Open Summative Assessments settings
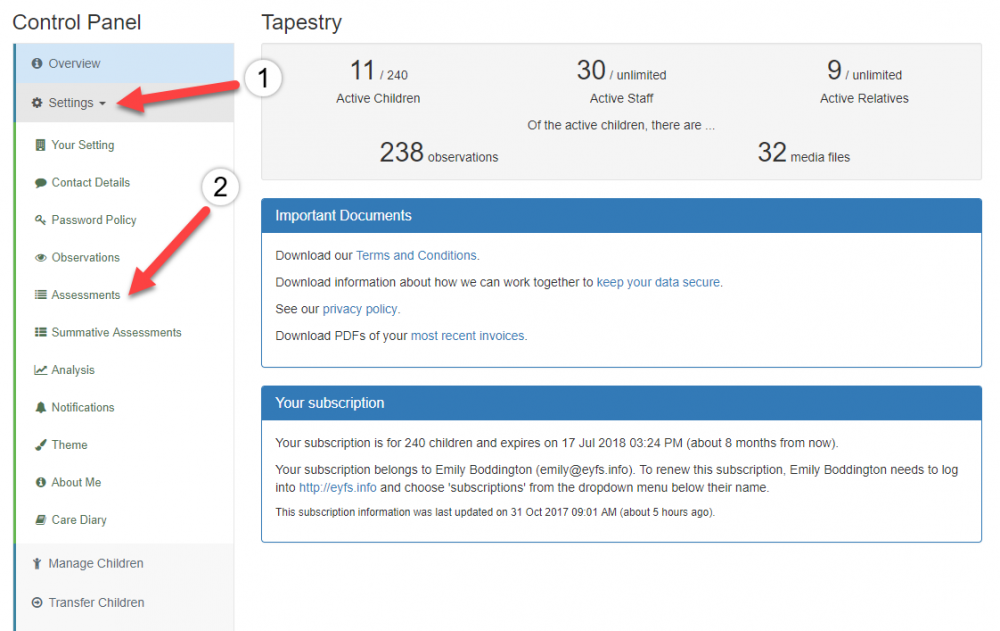 pos(116,333)
